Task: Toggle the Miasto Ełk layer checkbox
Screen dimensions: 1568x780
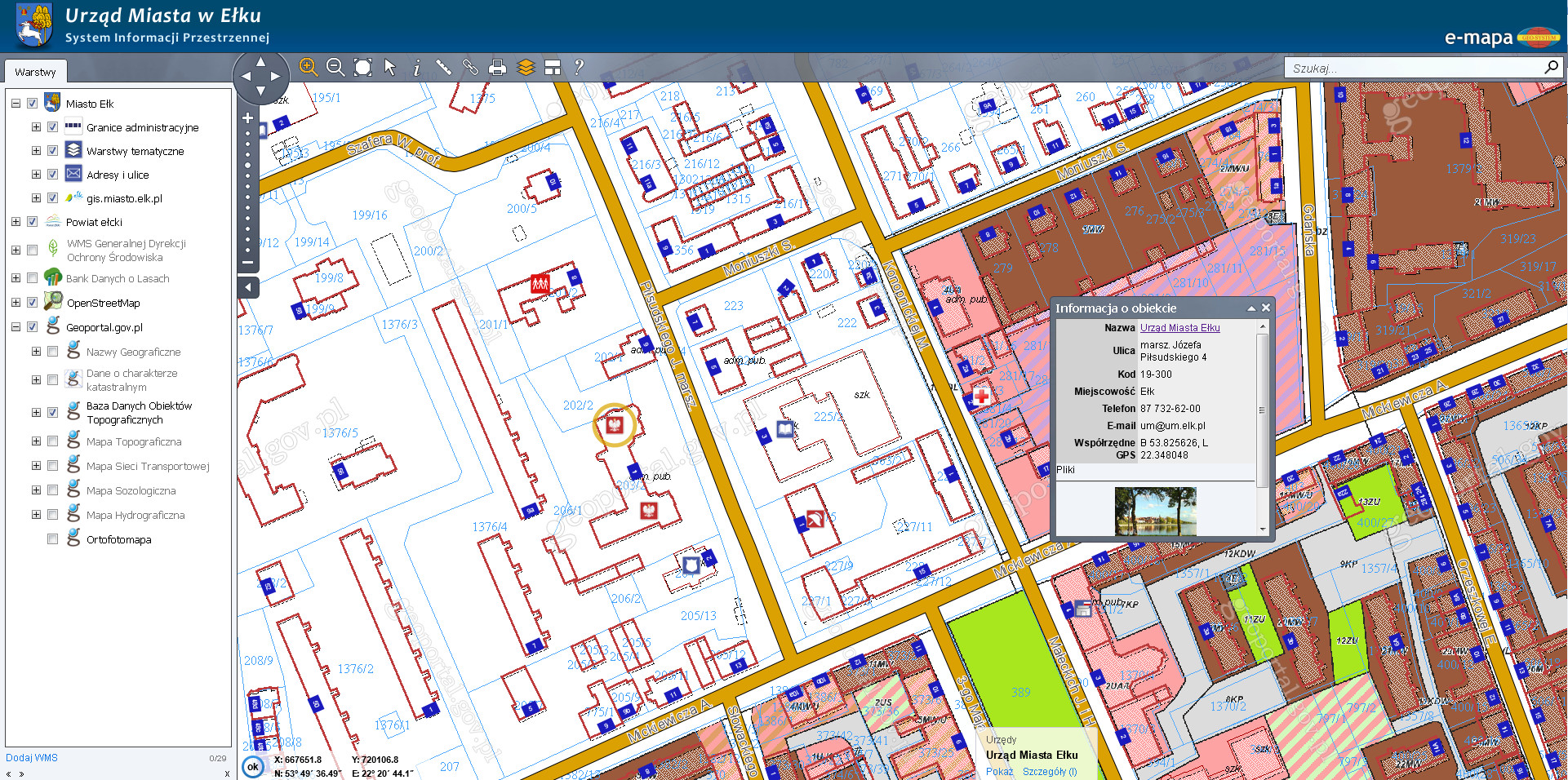Action: [32, 104]
